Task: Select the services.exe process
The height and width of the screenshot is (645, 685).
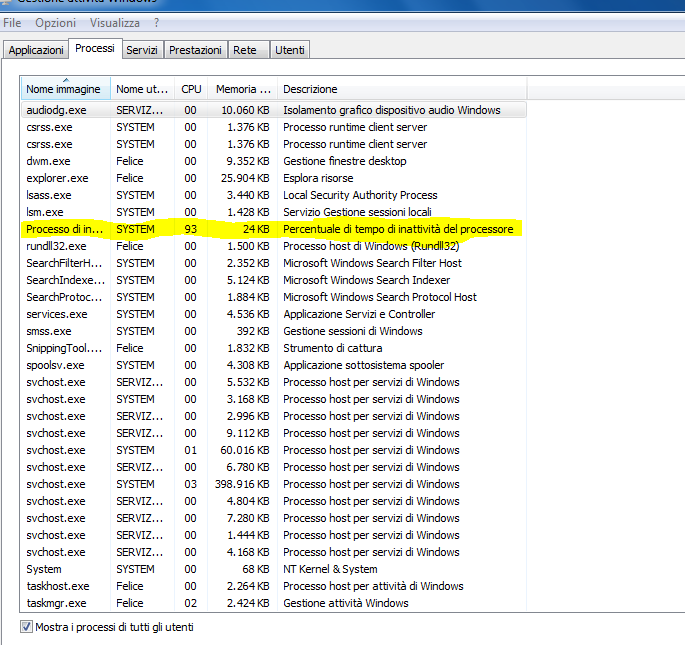Action: pyautogui.click(x=273, y=314)
